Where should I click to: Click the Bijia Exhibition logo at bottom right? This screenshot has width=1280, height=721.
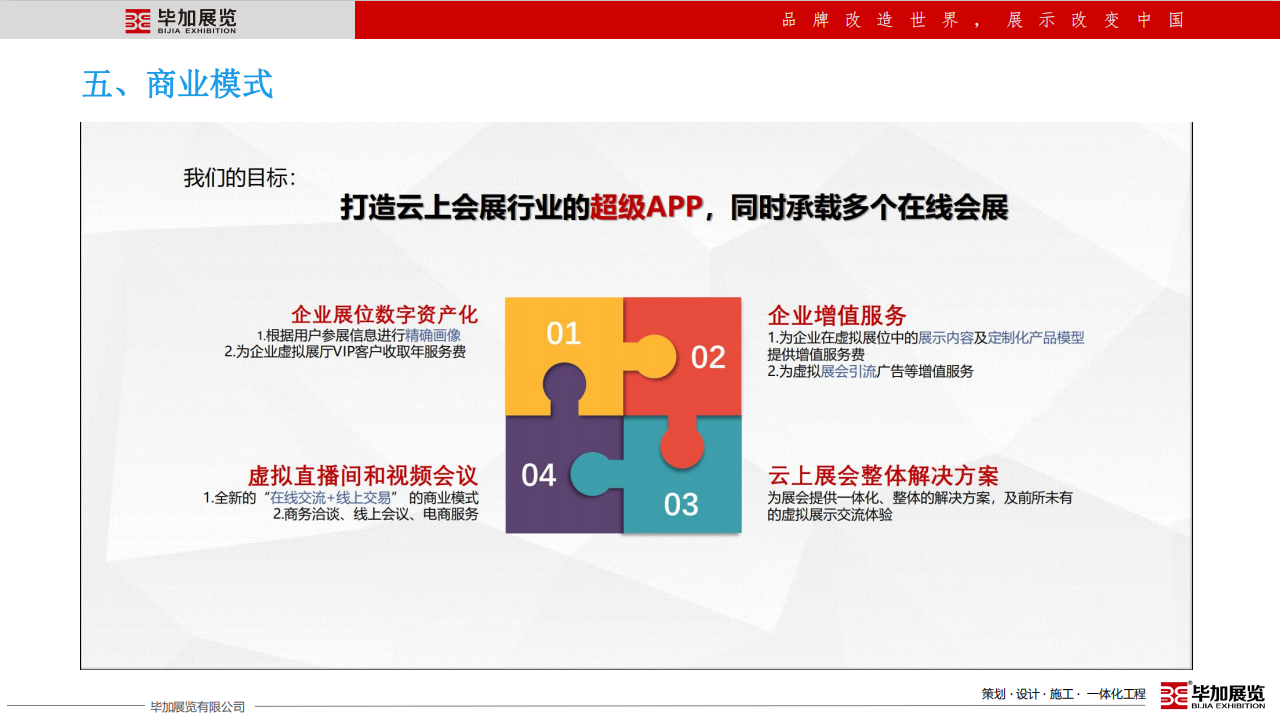1212,695
